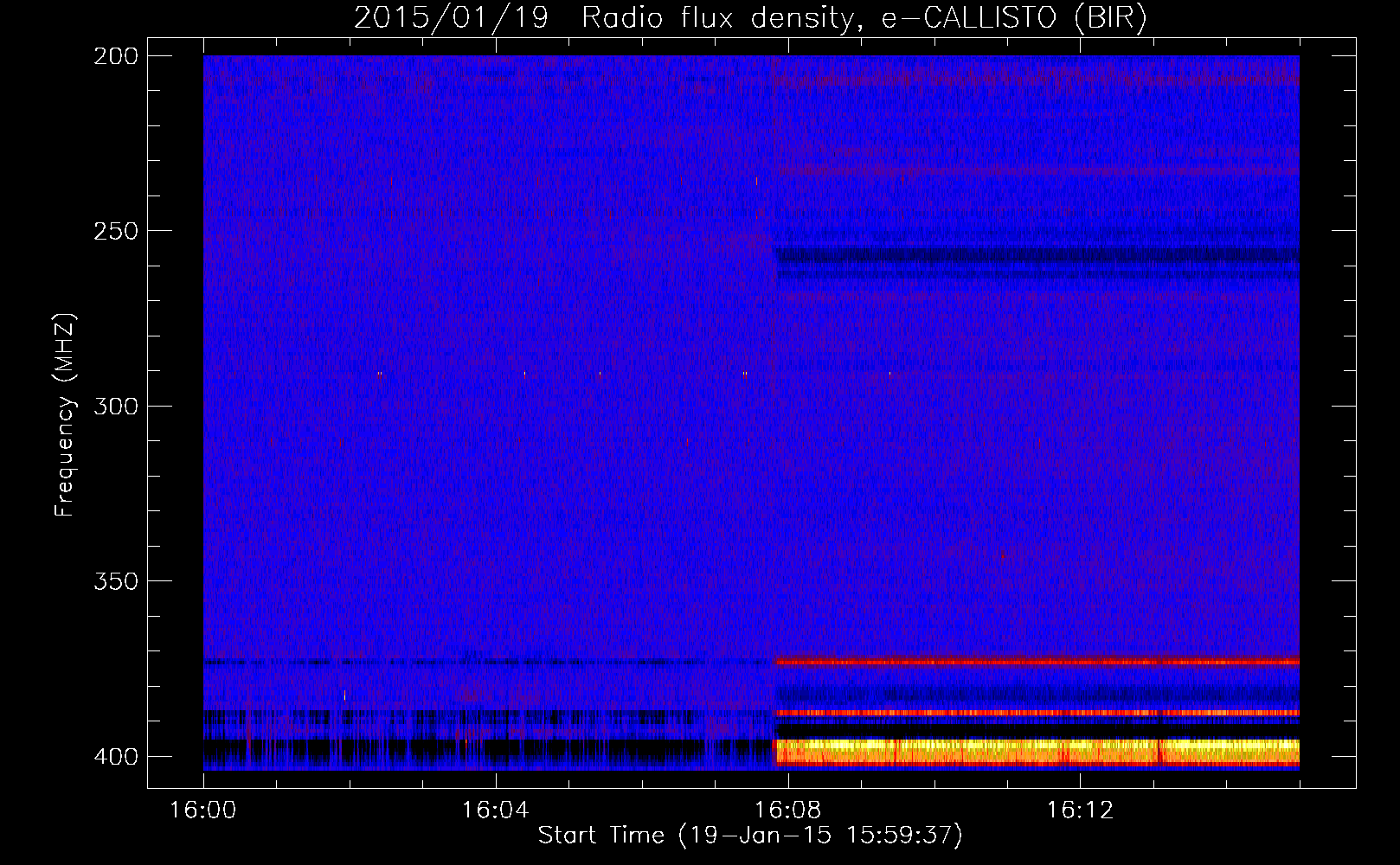1400x865 pixels.
Task: Click the 'Start Time (19-Jan-15 15:59:37)' label
Action: click(750, 836)
